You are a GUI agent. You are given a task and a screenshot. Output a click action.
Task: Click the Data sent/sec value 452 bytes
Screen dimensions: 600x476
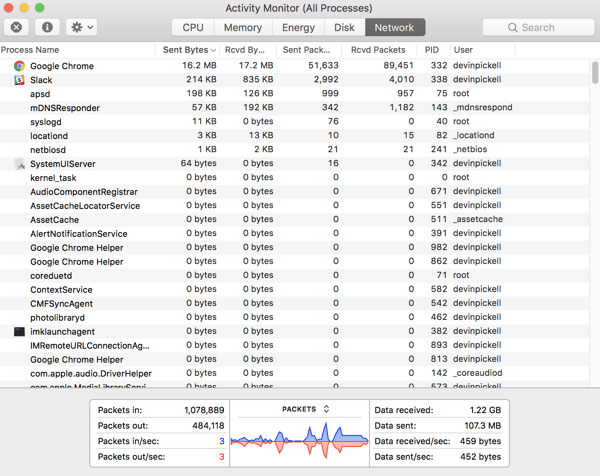click(x=480, y=457)
